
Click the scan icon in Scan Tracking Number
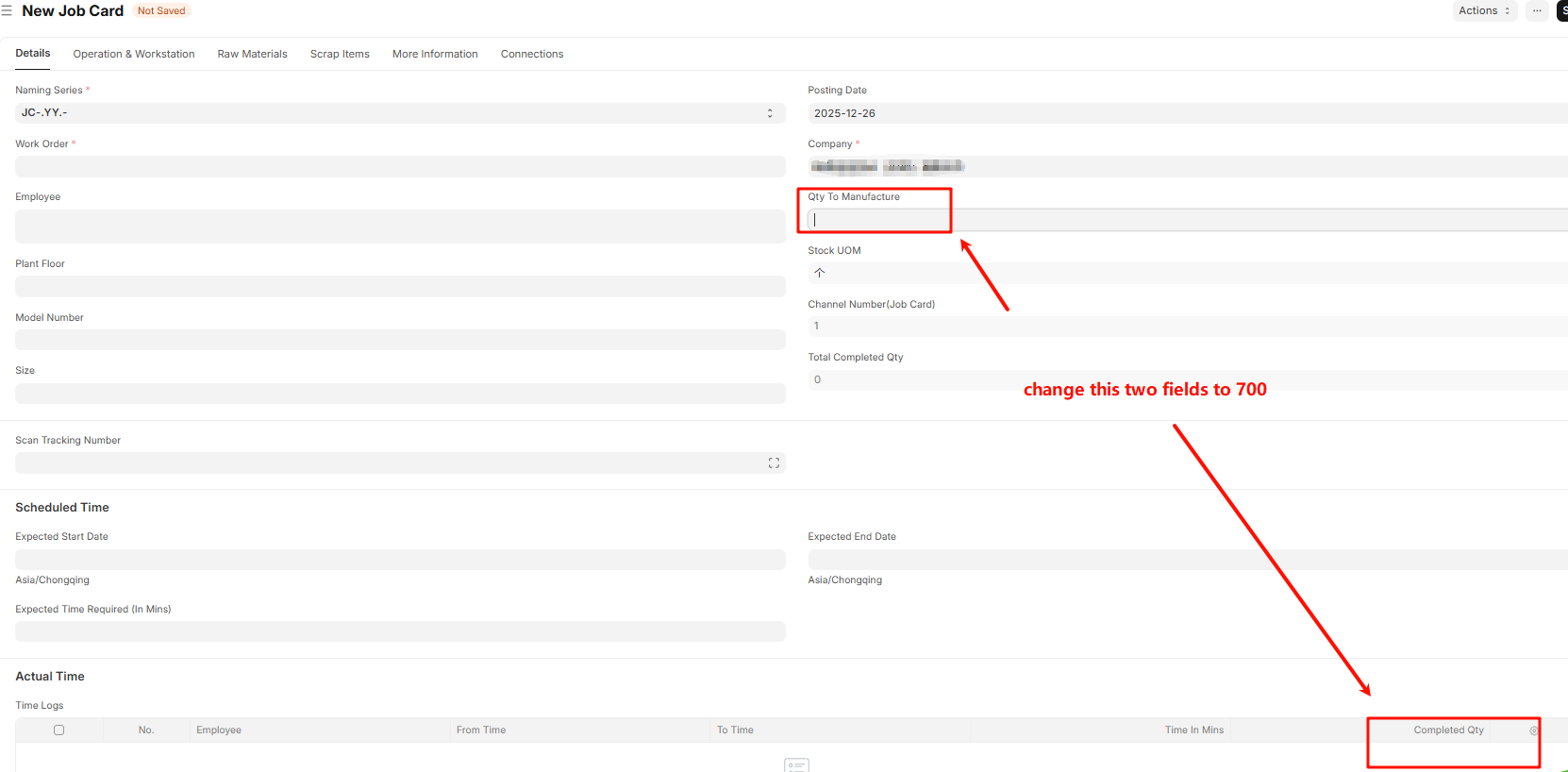click(774, 463)
